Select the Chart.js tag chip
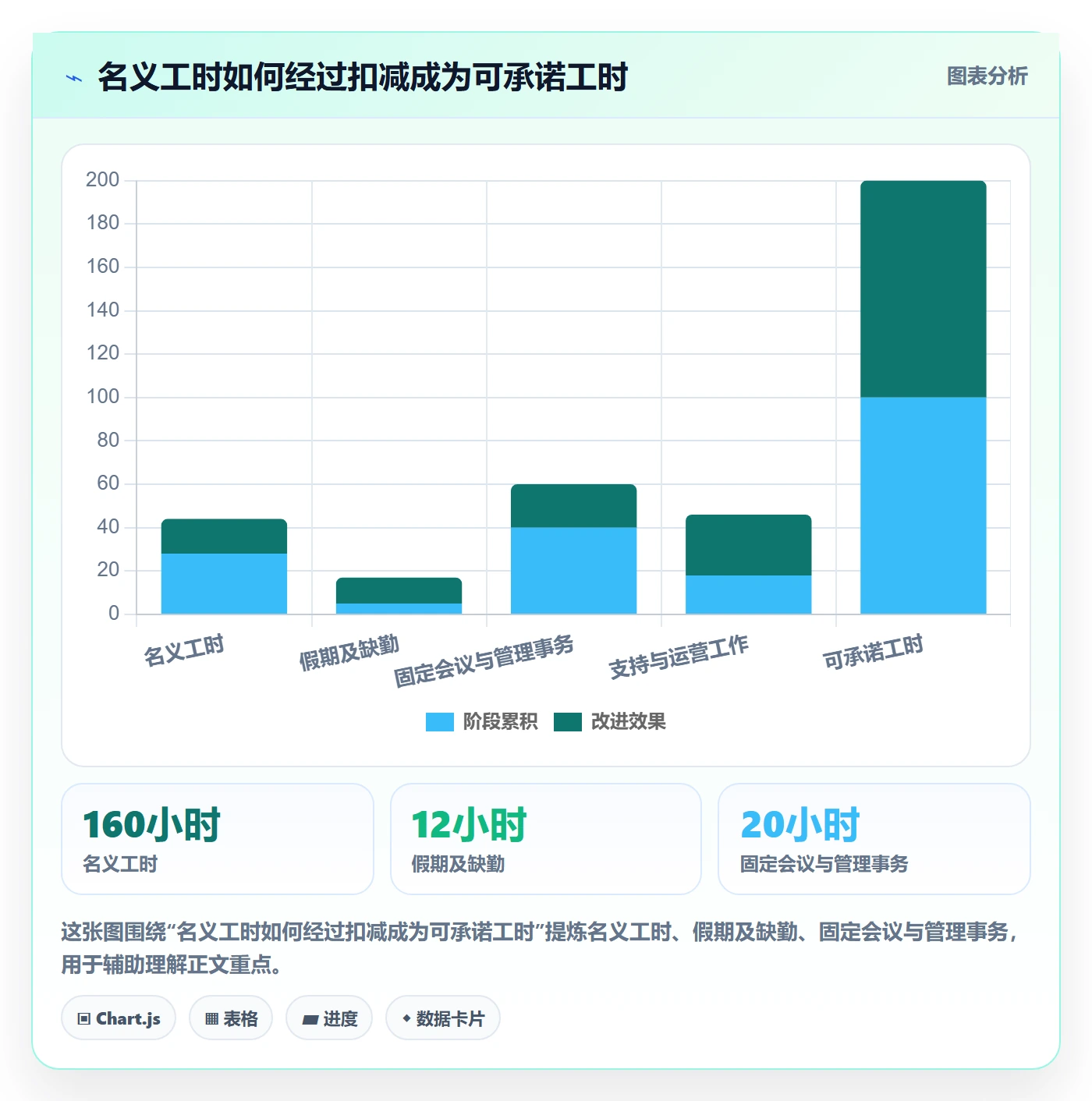Viewport: 1092px width, 1101px height. click(119, 1018)
